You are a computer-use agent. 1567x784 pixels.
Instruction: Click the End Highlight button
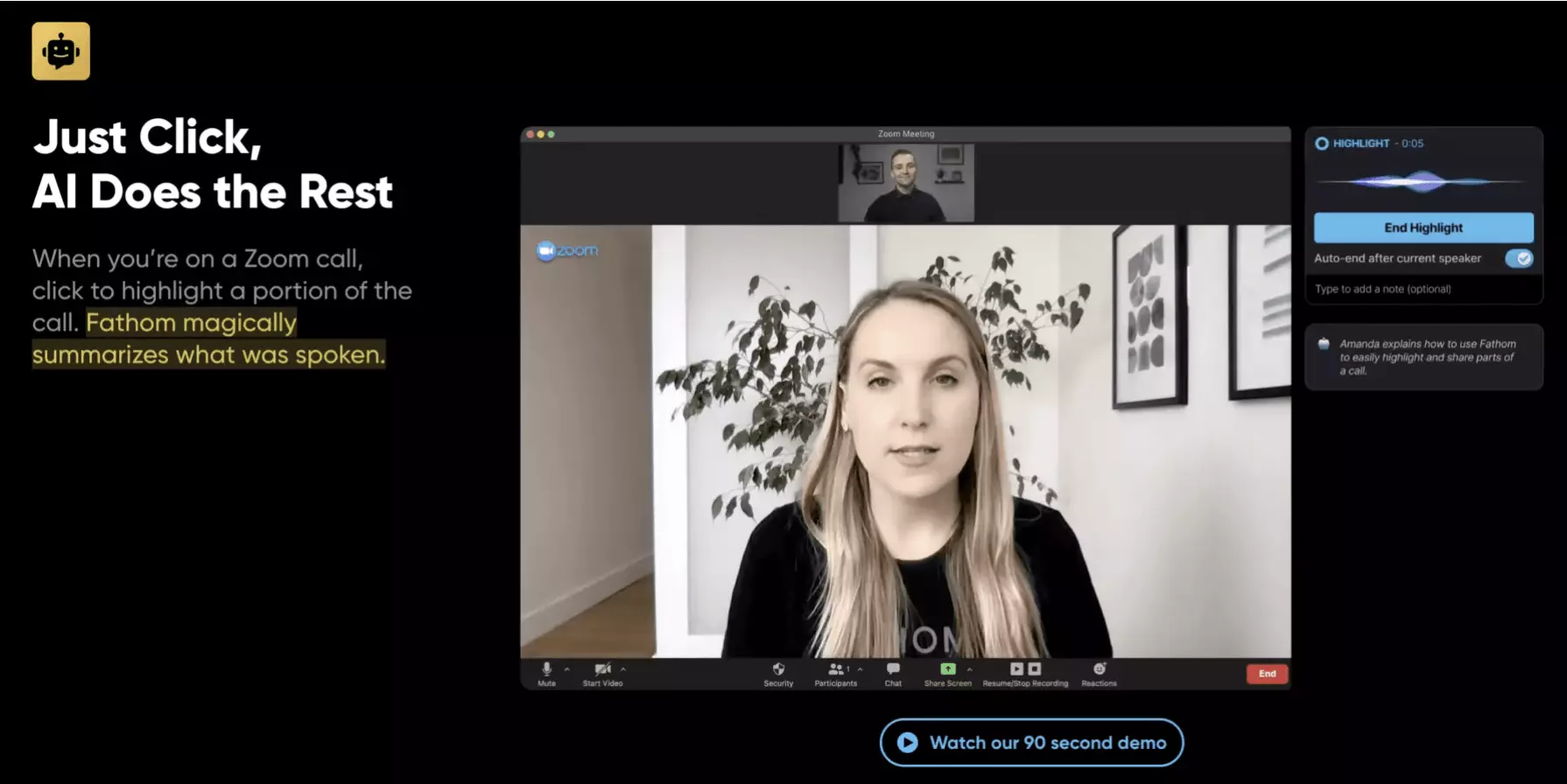pyautogui.click(x=1423, y=227)
